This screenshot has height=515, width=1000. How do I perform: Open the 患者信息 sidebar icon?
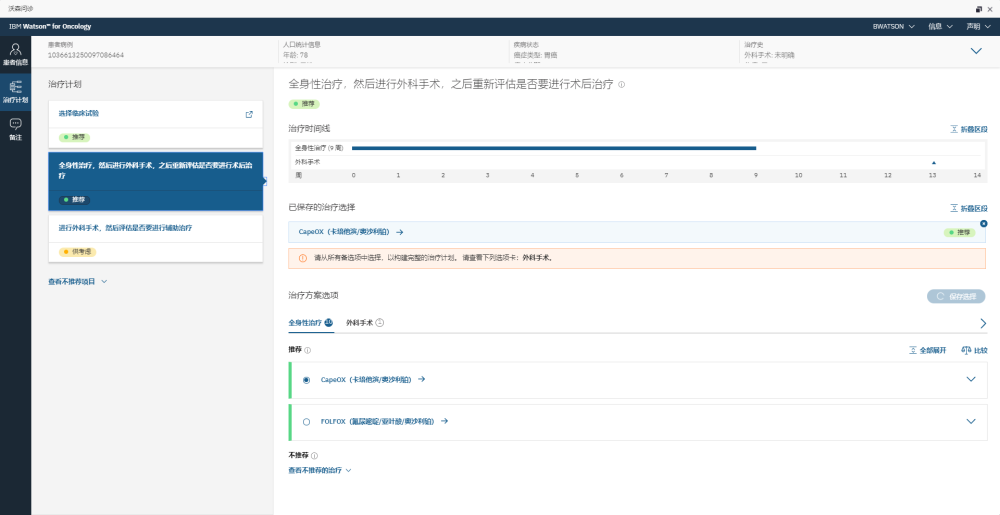click(15, 54)
